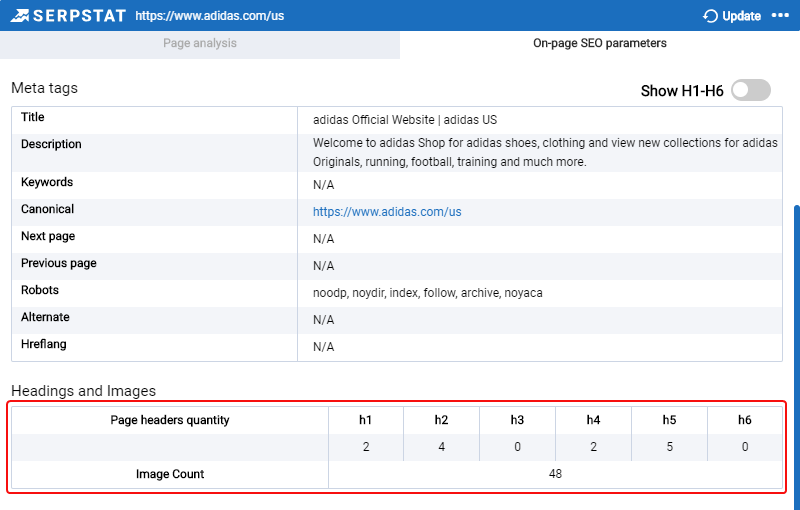Click the Update button label
The width and height of the screenshot is (800, 510).
741,16
